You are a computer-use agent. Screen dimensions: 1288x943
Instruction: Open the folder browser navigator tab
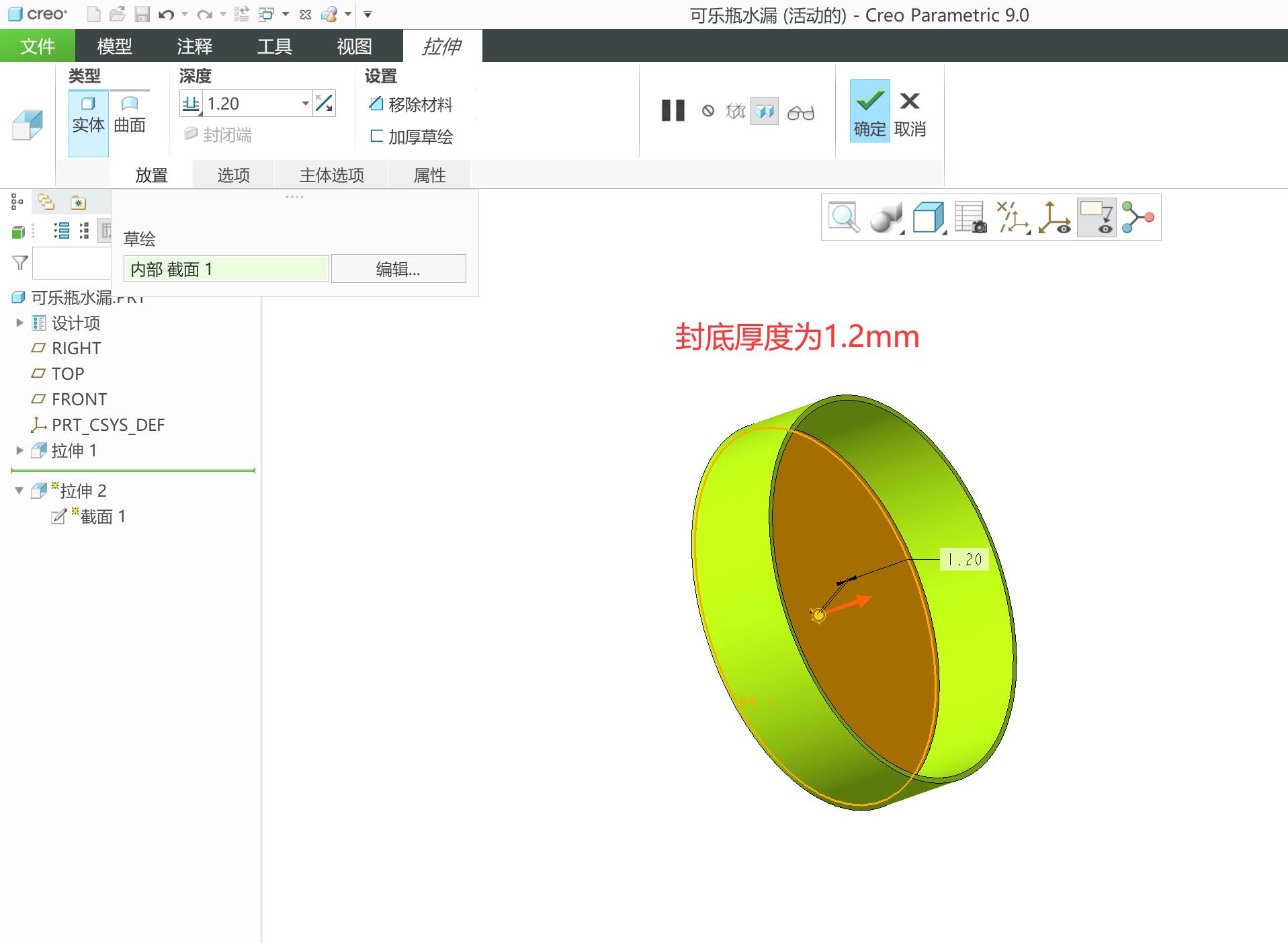46,202
